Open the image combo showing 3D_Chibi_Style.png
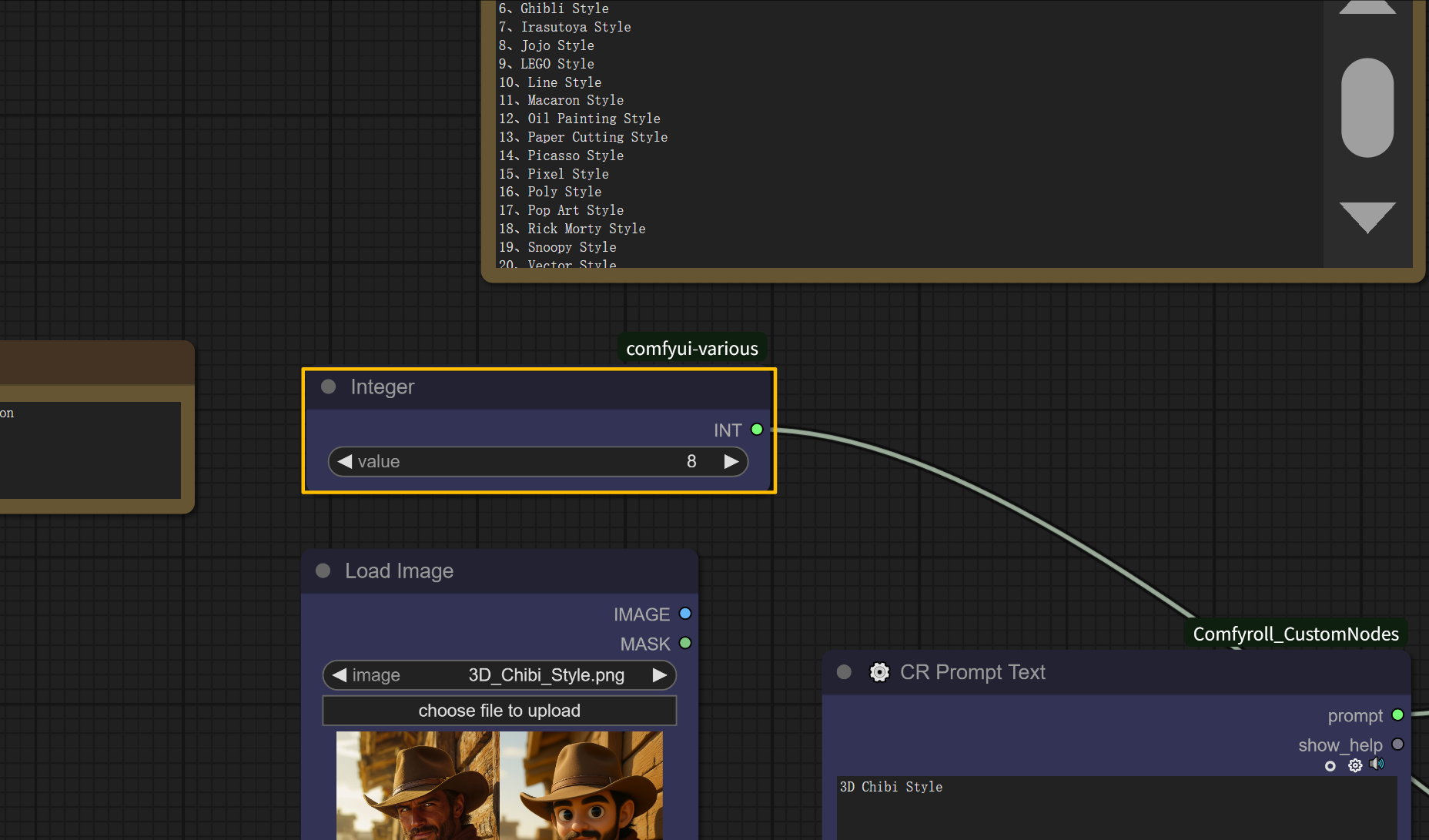1429x840 pixels. (x=500, y=675)
